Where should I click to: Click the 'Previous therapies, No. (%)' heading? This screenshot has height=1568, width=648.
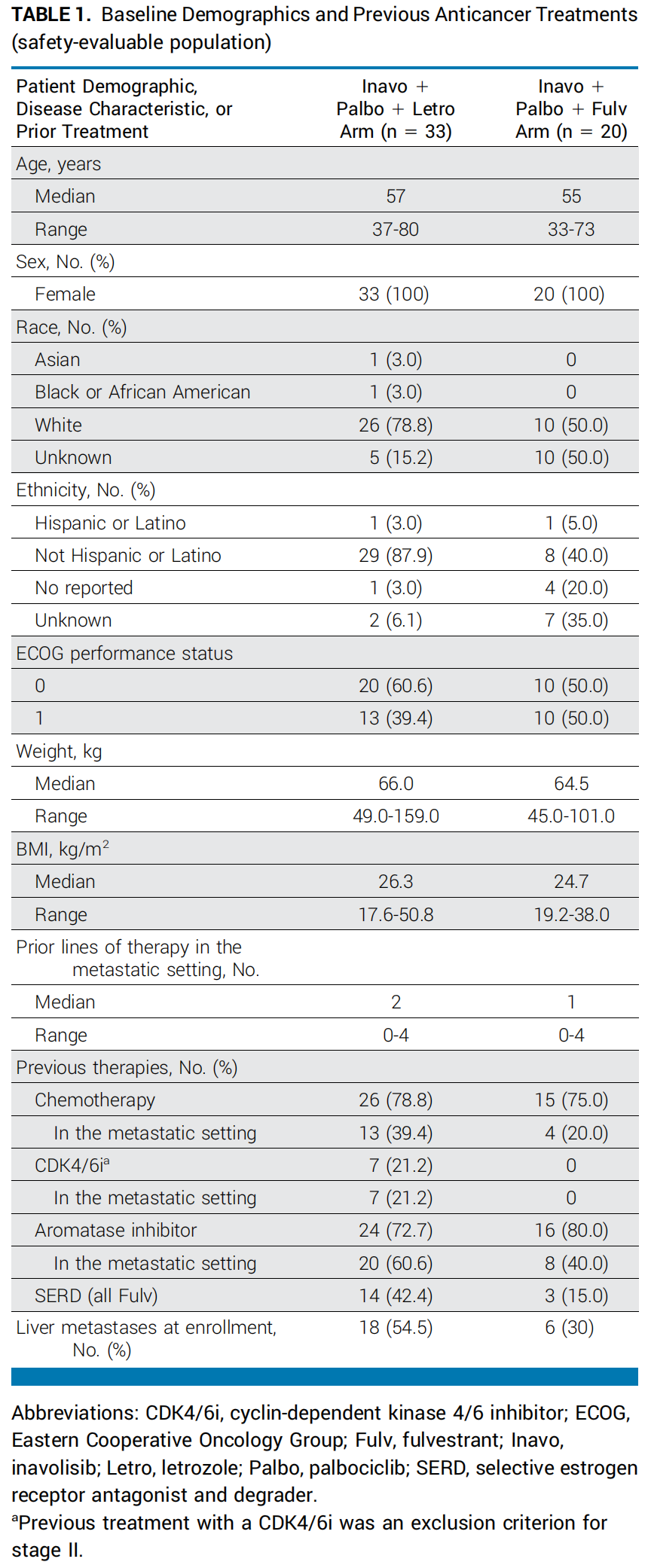(x=127, y=1068)
